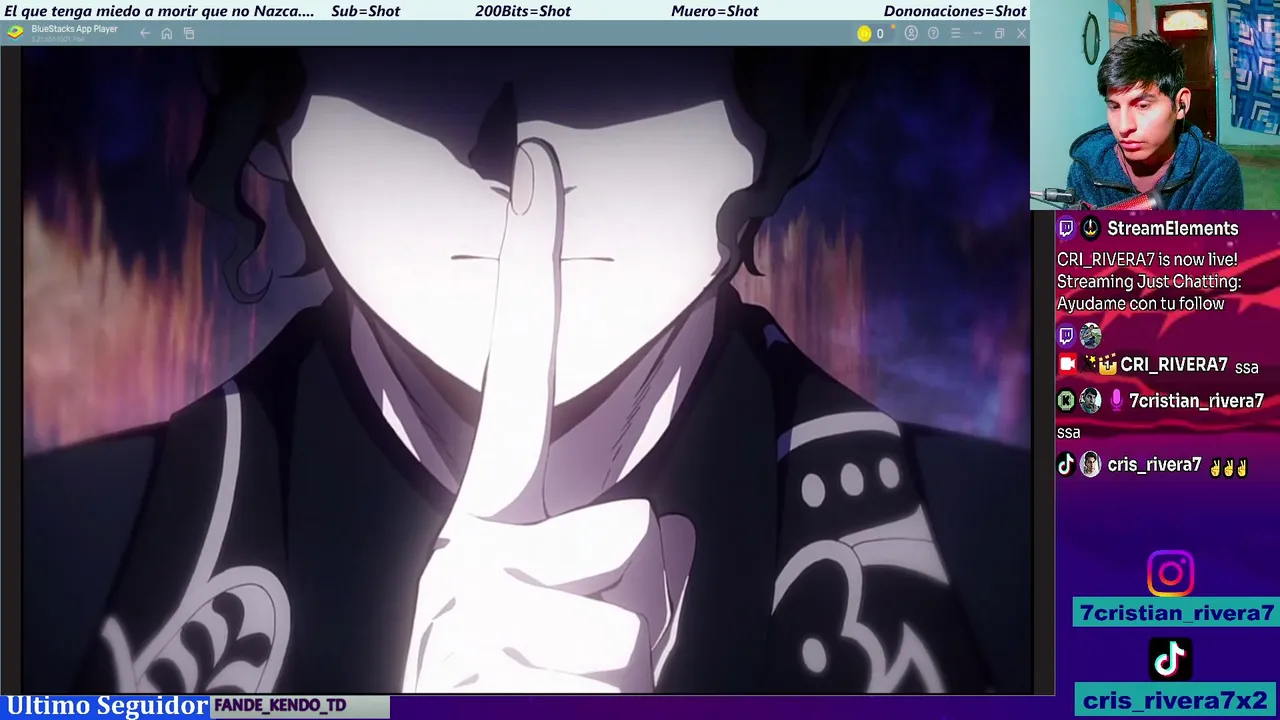The image size is (1280, 720).
Task: Click the 7cristian_rivera7 chat username
Action: (x=1196, y=401)
